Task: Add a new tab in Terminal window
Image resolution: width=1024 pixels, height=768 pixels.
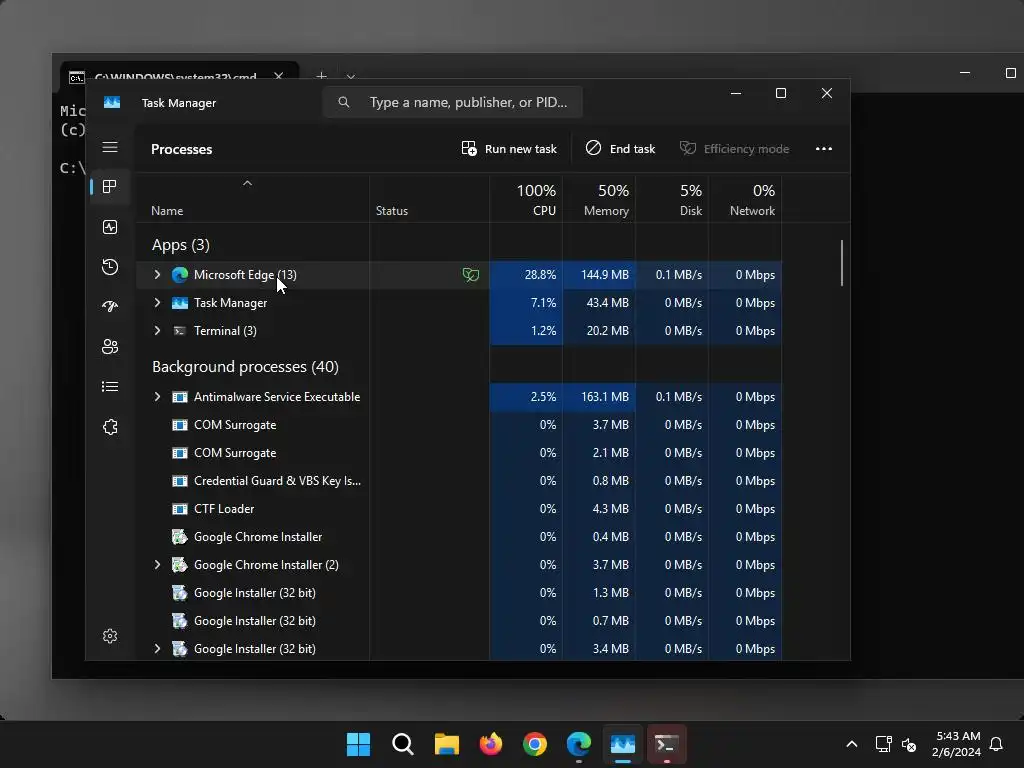Action: [x=321, y=76]
